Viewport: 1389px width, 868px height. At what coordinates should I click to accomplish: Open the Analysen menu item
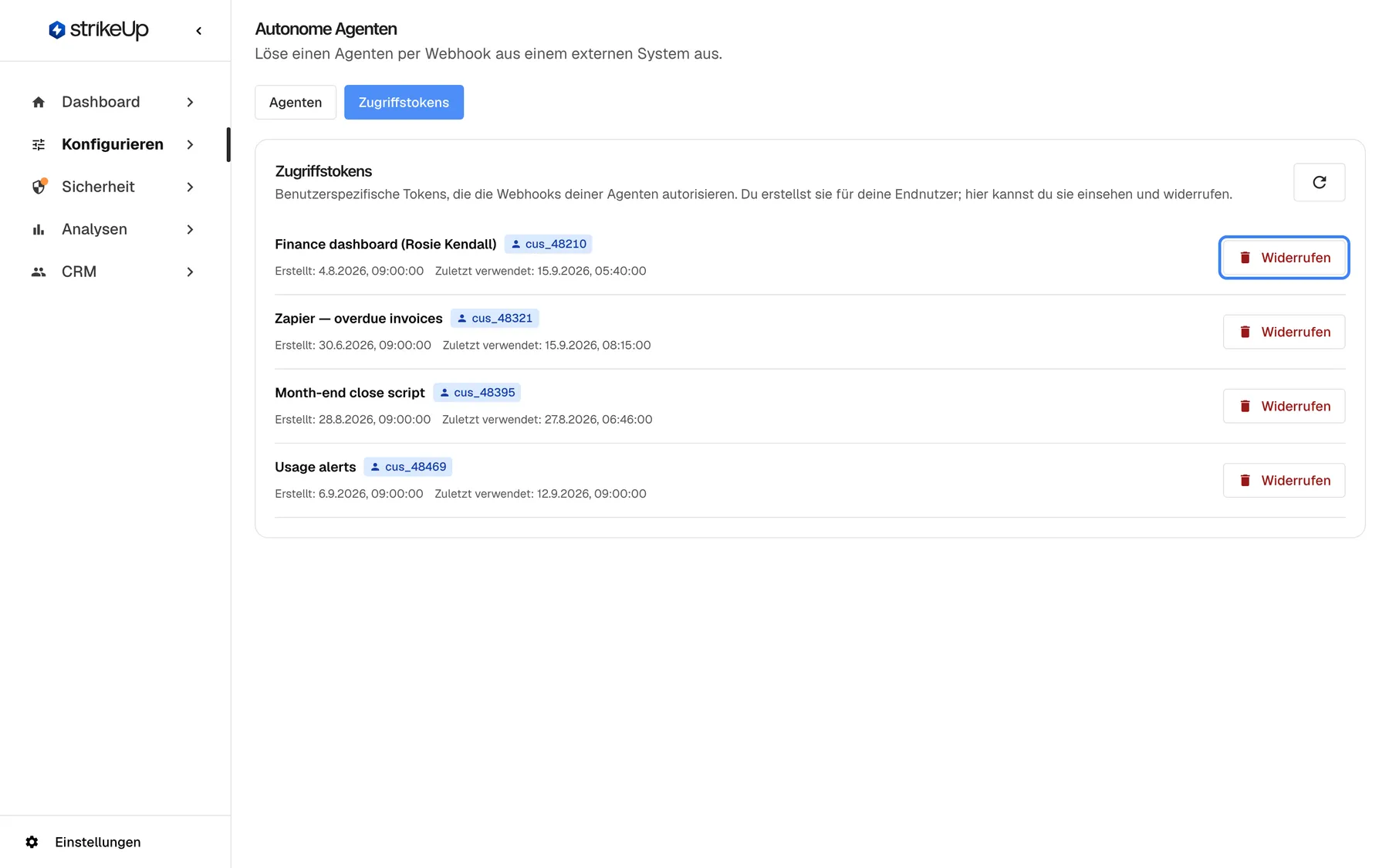point(114,229)
